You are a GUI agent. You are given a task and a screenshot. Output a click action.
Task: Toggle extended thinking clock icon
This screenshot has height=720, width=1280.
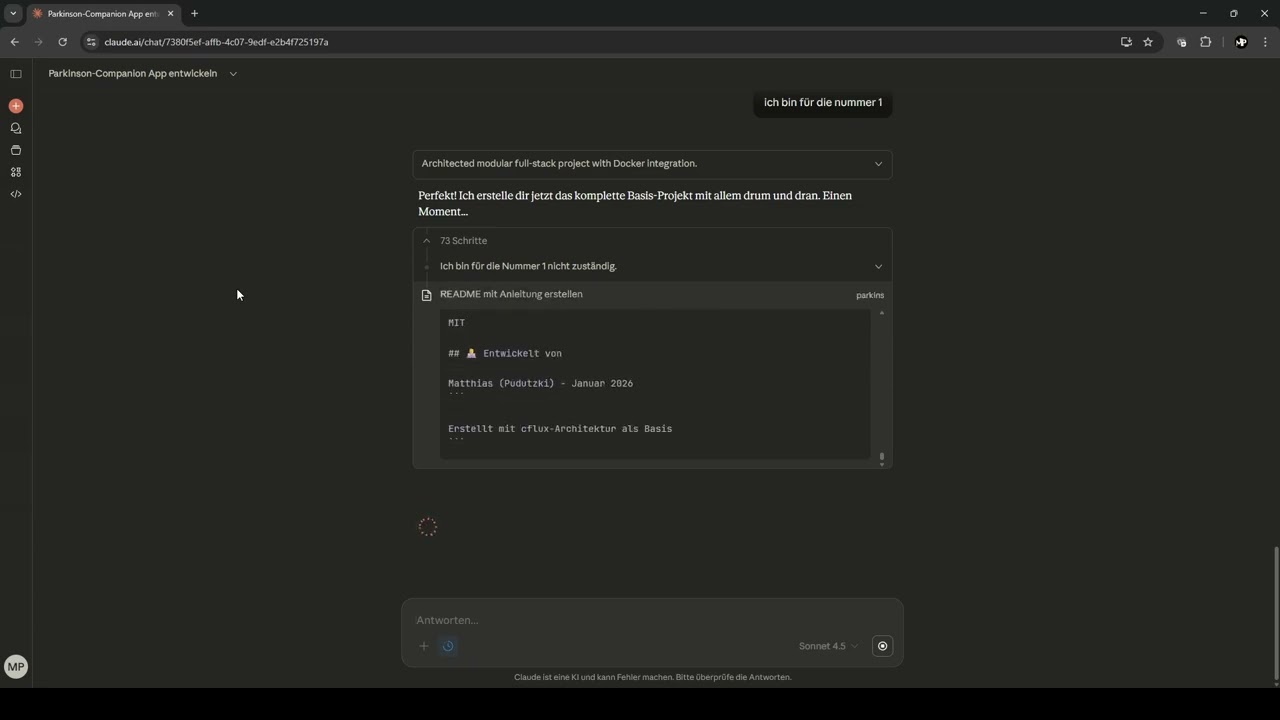point(448,646)
